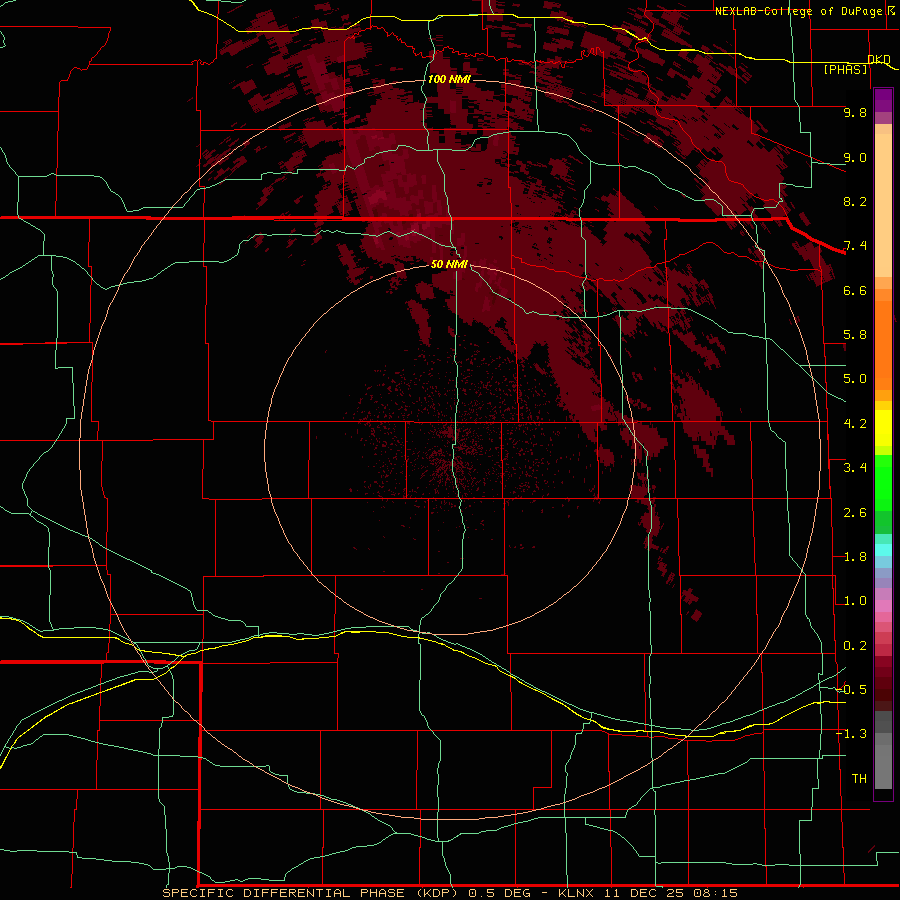The height and width of the screenshot is (900, 900).
Task: Click the 9.8 legend value
Action: point(855,112)
